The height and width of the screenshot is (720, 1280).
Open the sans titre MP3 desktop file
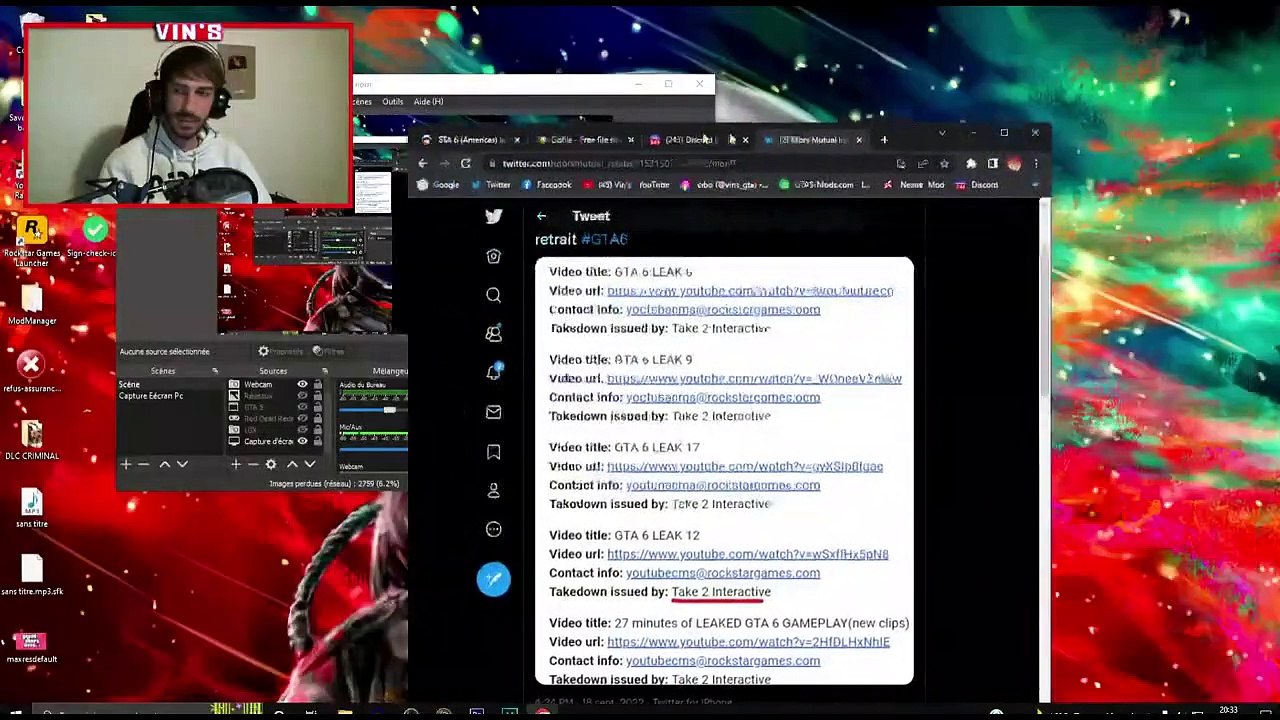(x=32, y=508)
